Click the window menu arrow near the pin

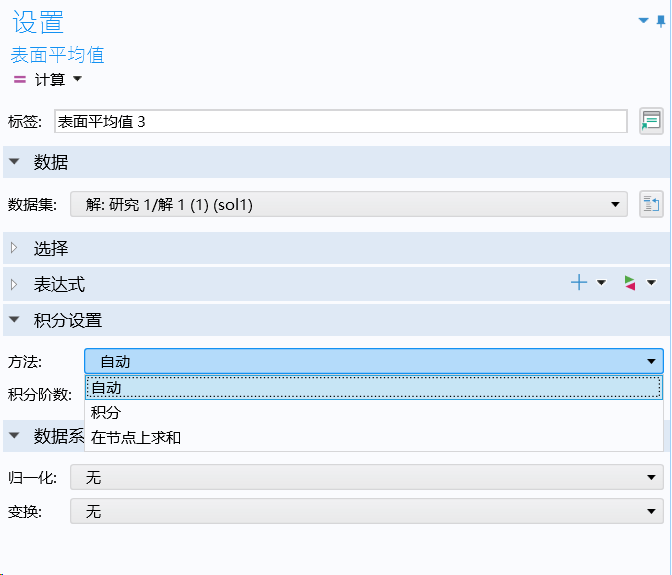[x=643, y=20]
